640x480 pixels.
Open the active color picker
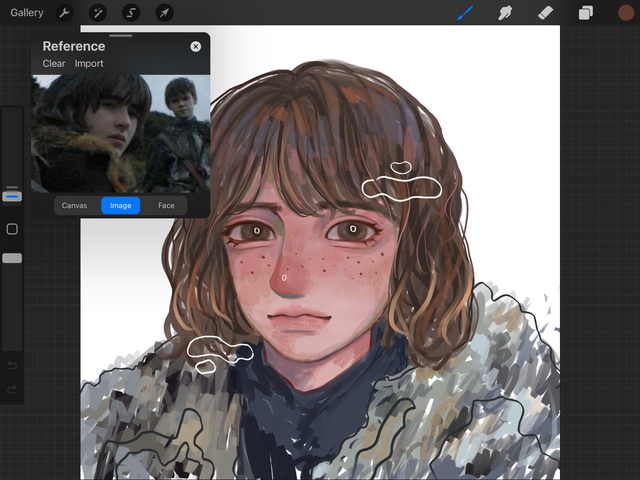point(626,13)
